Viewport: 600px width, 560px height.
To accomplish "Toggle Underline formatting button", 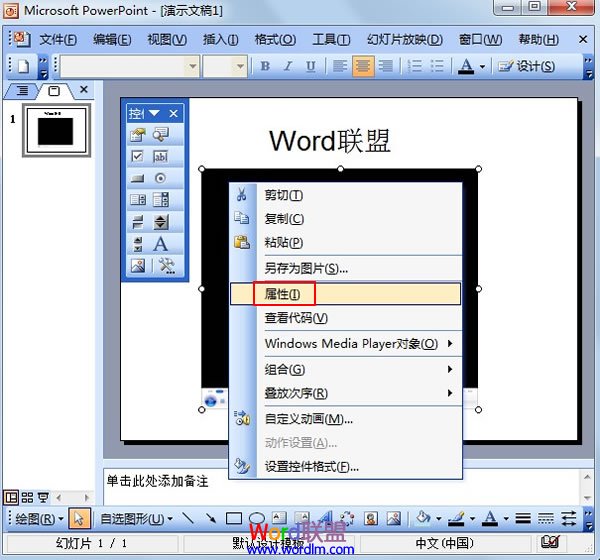I will 311,66.
